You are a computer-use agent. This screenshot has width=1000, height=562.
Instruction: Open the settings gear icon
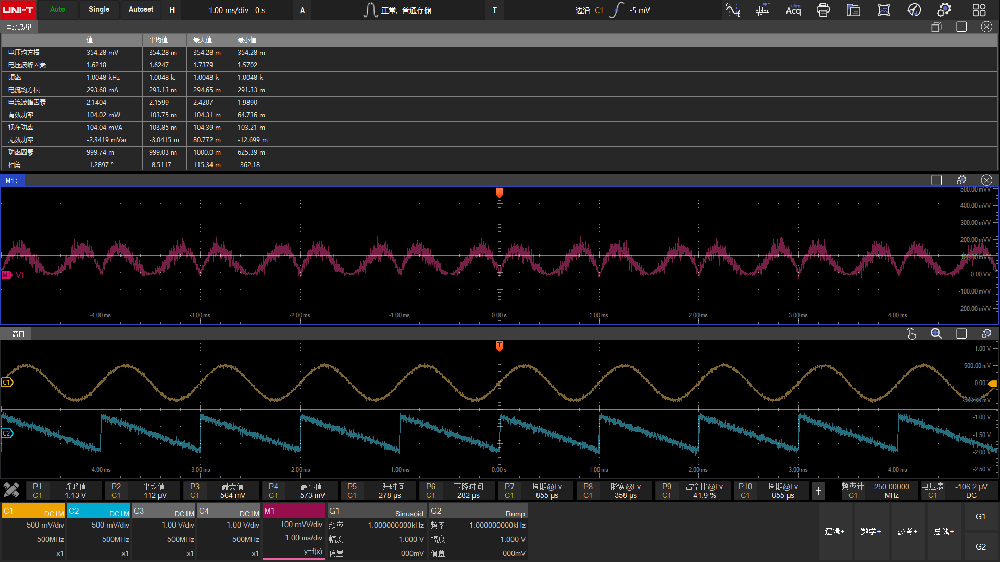pyautogui.click(x=945, y=10)
